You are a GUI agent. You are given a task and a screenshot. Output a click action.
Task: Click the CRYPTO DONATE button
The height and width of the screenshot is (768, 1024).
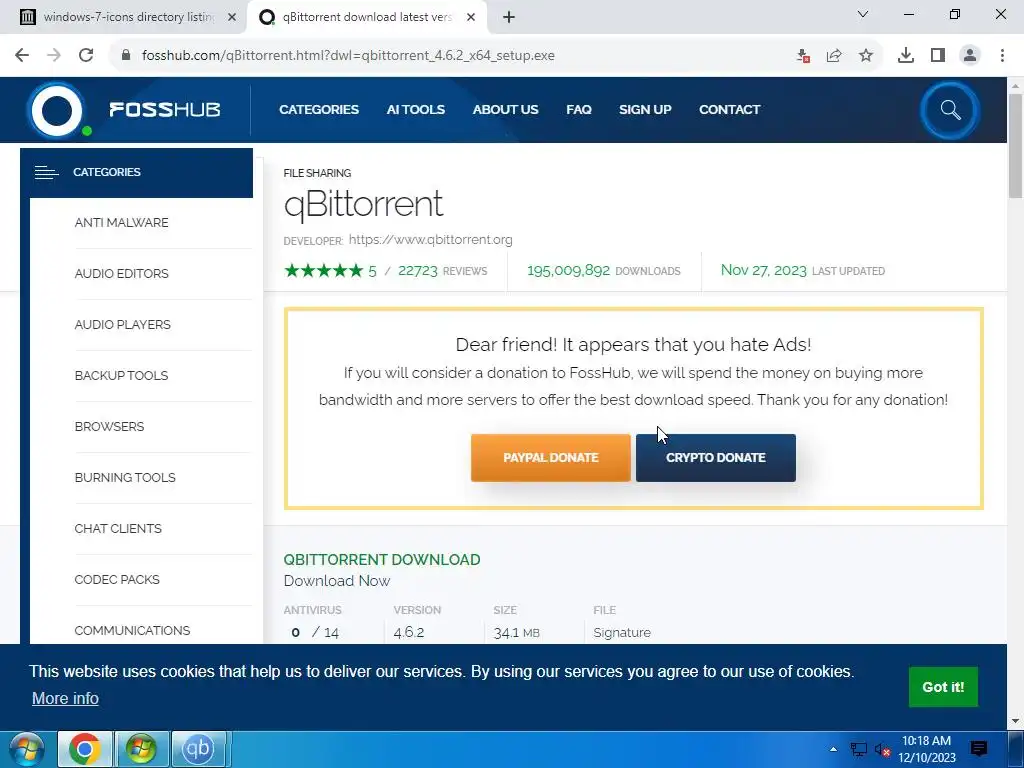tap(716, 458)
